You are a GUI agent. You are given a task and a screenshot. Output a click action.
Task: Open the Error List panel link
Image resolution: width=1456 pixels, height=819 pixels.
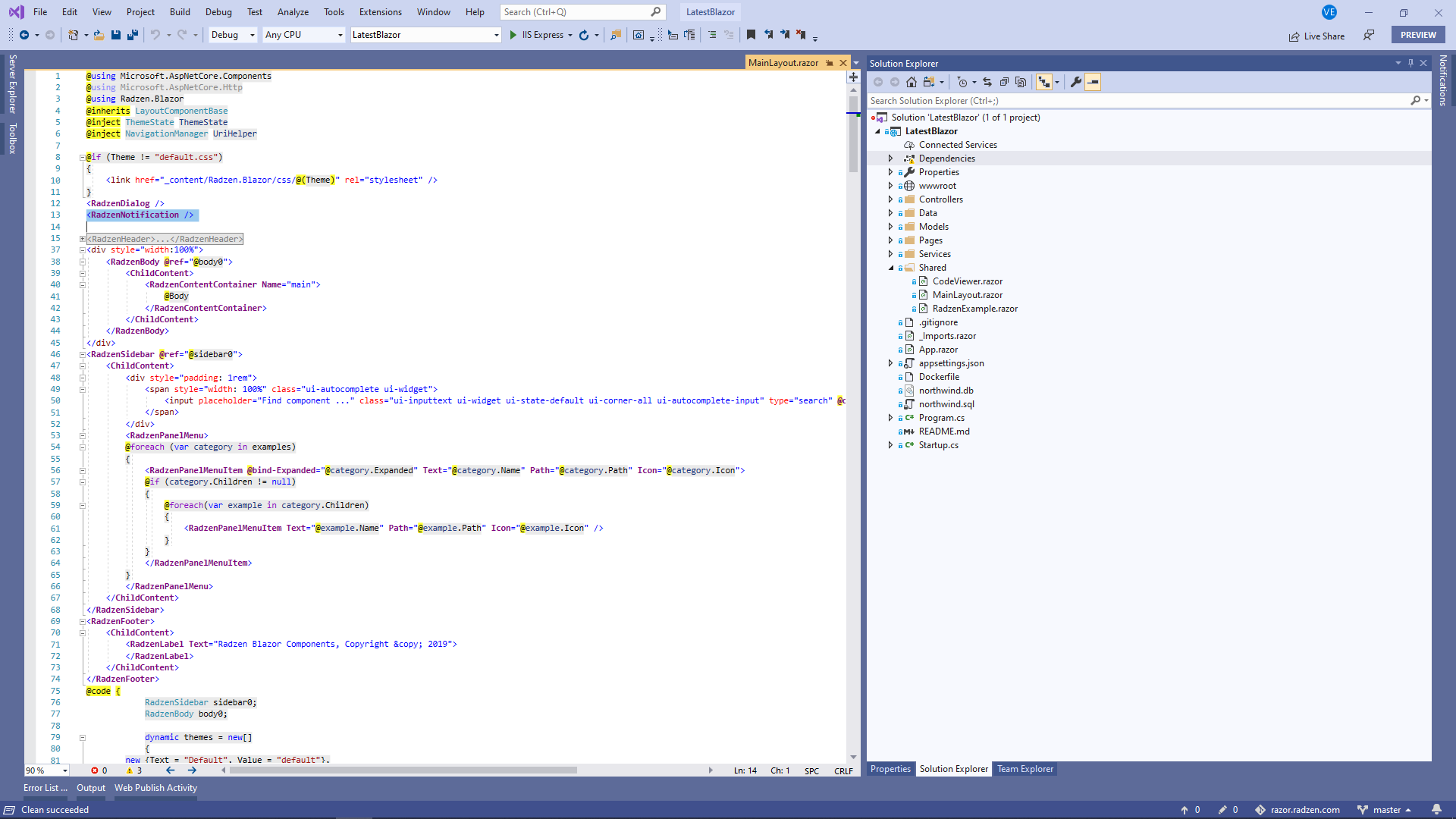[45, 788]
